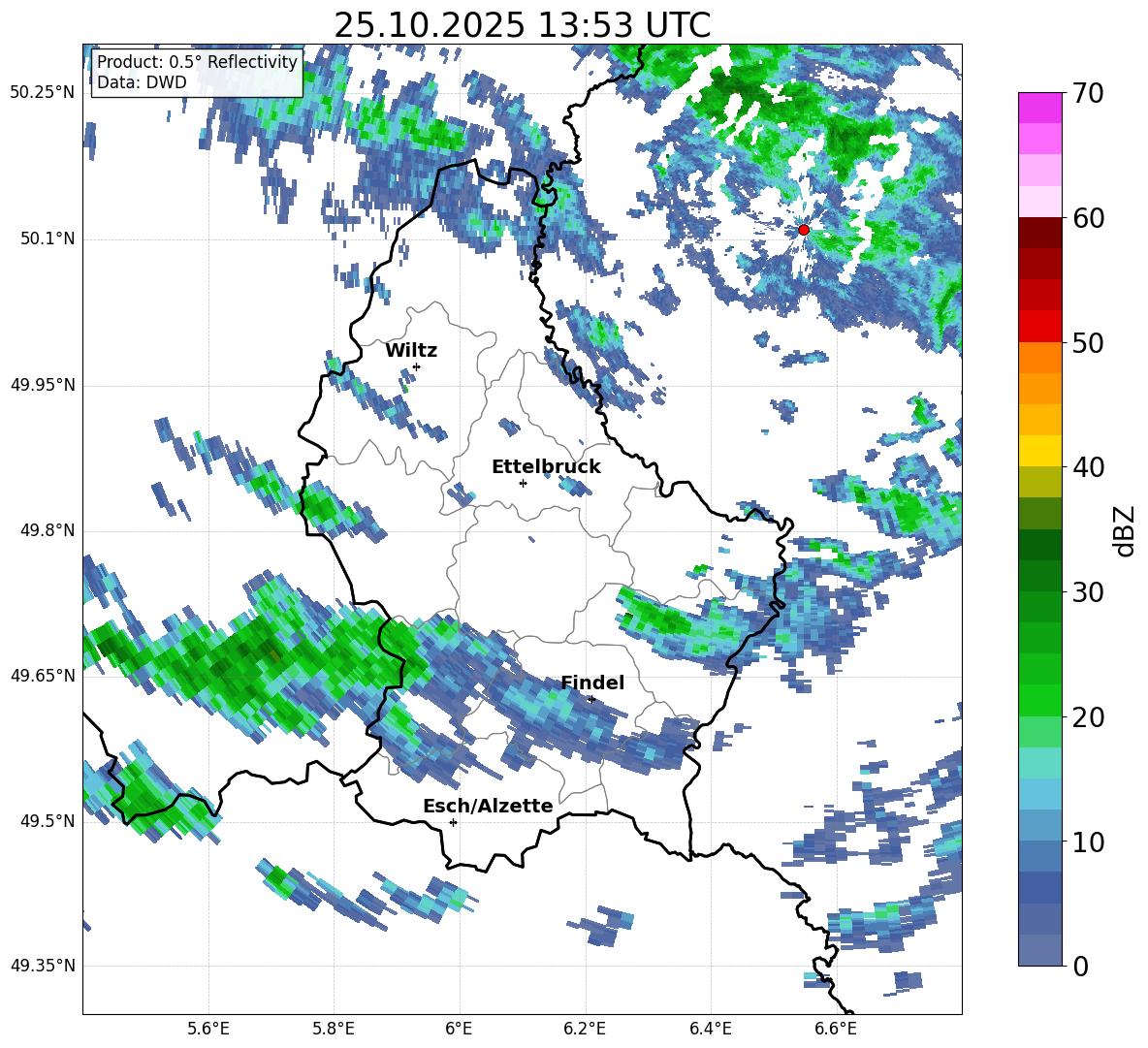Click the 50.1°N latitude label
The image size is (1148, 1048).
pyautogui.click(x=48, y=239)
